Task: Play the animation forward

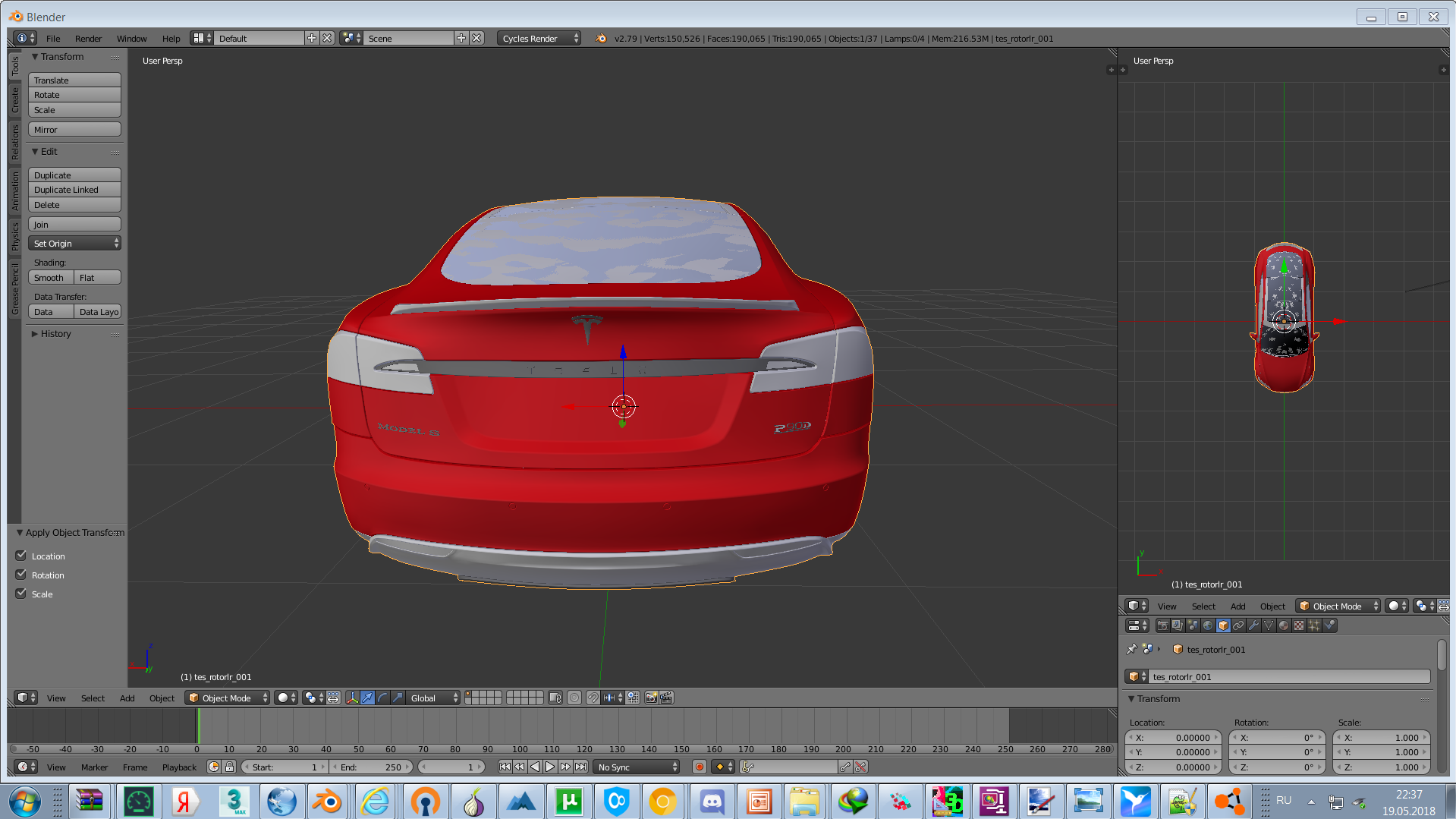Action: [x=550, y=767]
